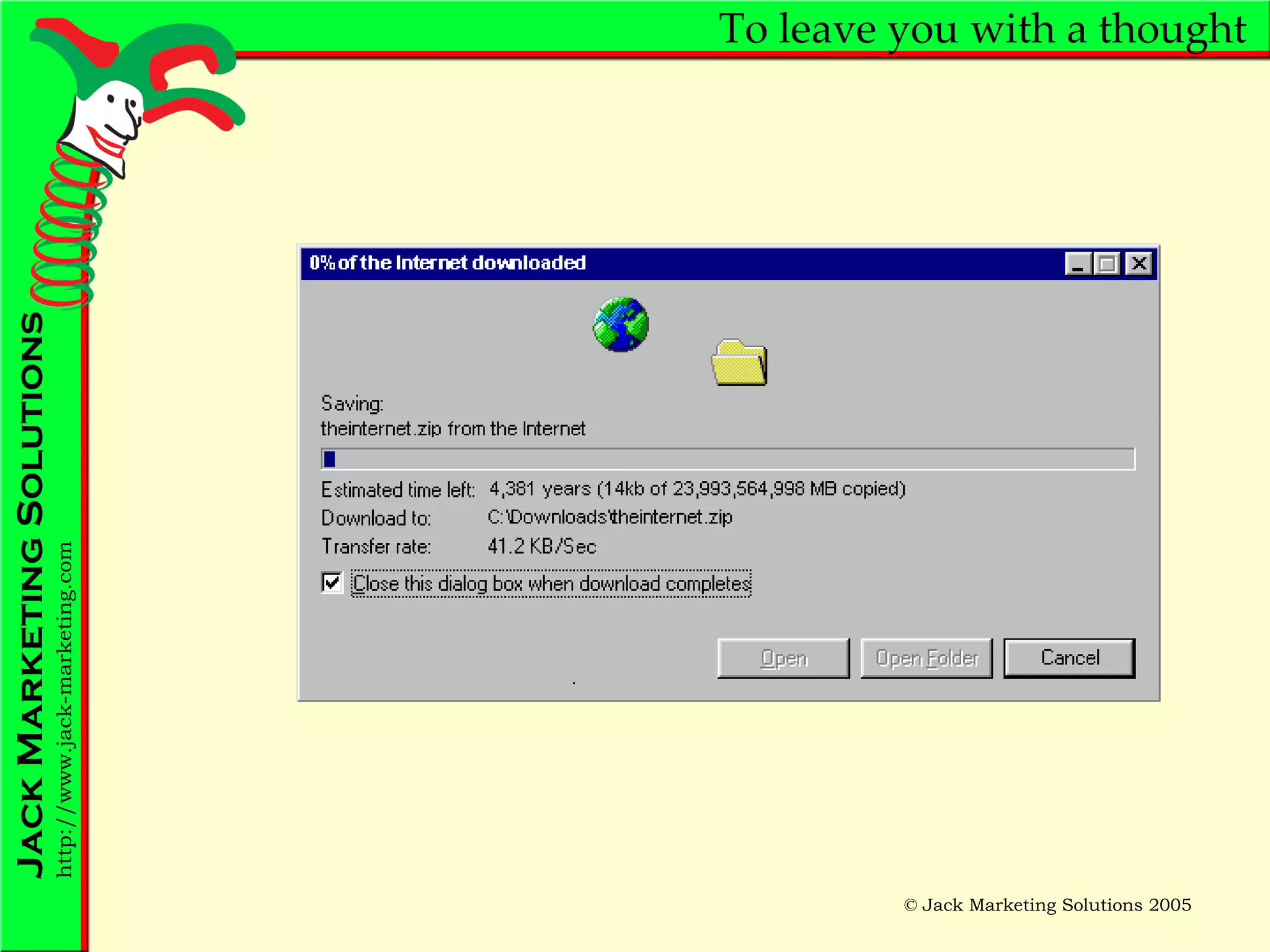The width and height of the screenshot is (1270, 952).
Task: Click the blue progress block indicator
Action: 329,459
